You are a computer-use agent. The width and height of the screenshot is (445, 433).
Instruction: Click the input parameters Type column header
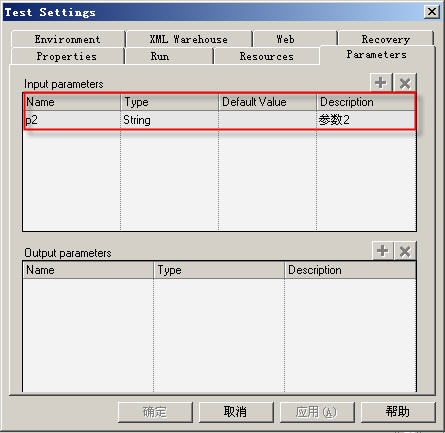[x=169, y=102]
